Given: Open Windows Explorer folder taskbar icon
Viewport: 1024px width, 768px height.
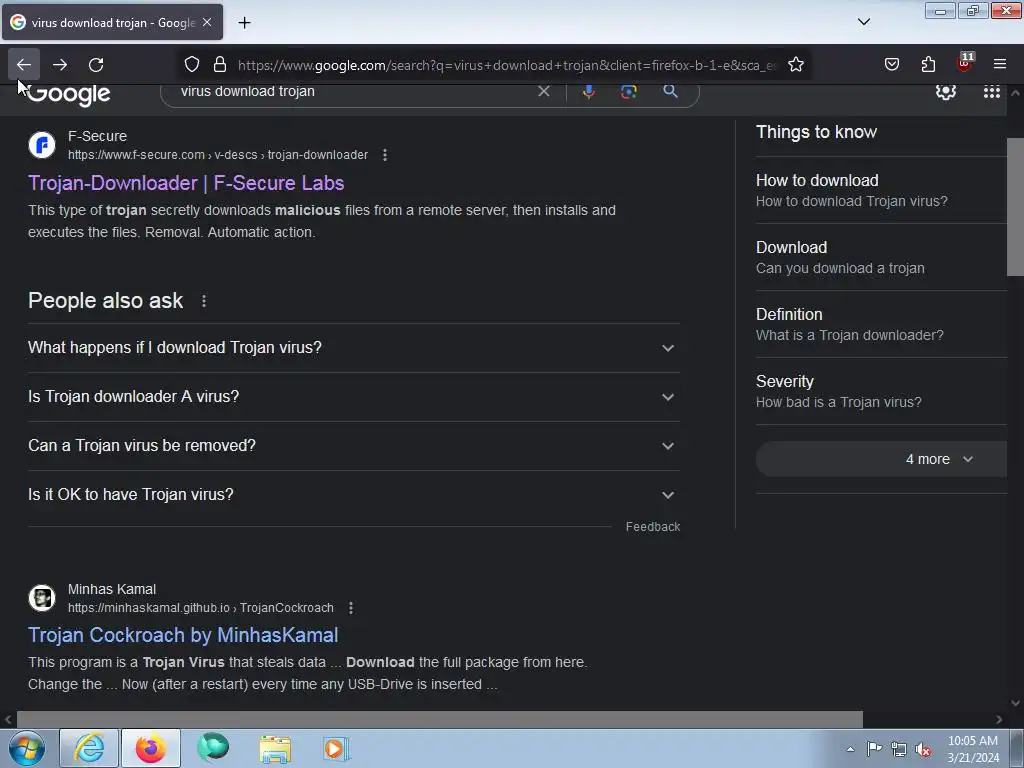Looking at the screenshot, I should (275, 748).
